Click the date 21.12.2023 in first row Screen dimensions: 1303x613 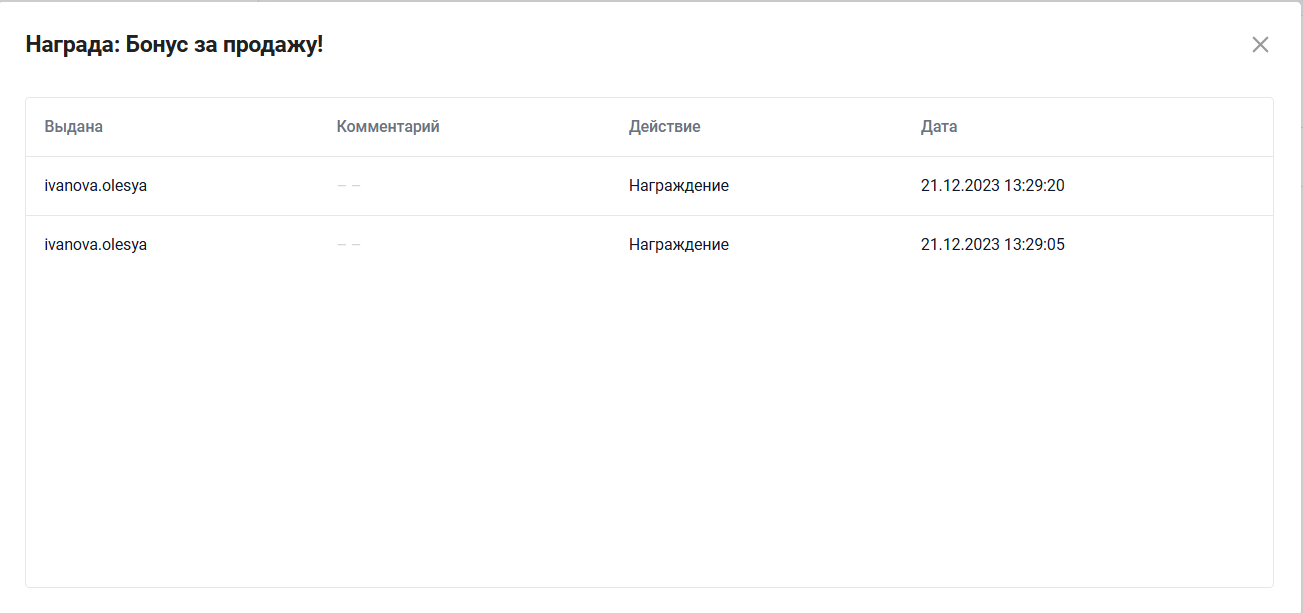click(x=958, y=186)
